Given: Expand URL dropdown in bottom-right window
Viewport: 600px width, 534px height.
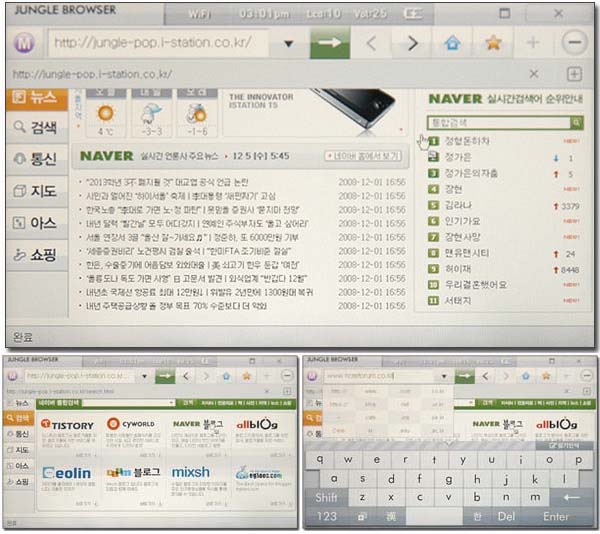Looking at the screenshot, I should coord(444,376).
